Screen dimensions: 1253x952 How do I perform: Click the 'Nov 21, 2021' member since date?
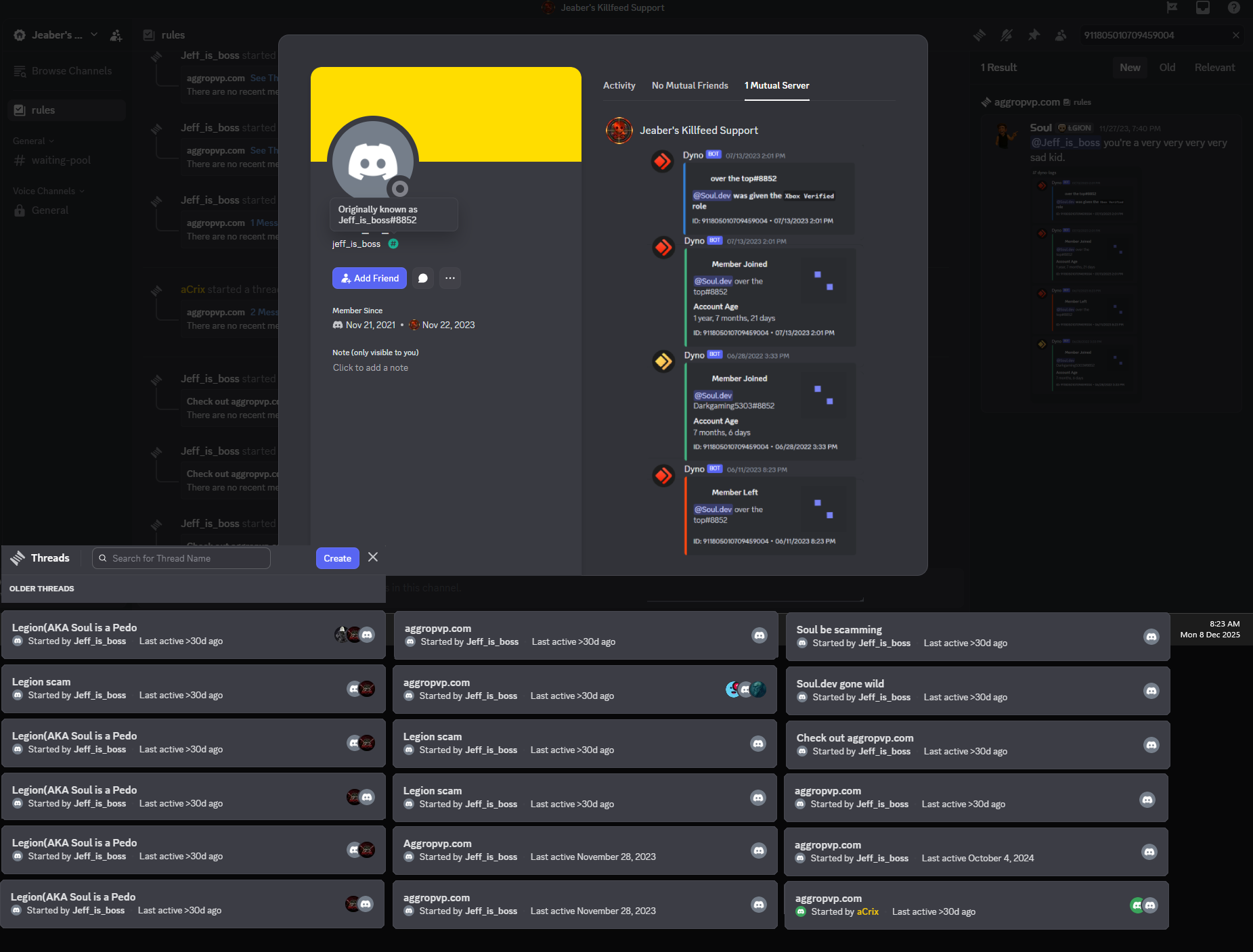[x=370, y=325]
